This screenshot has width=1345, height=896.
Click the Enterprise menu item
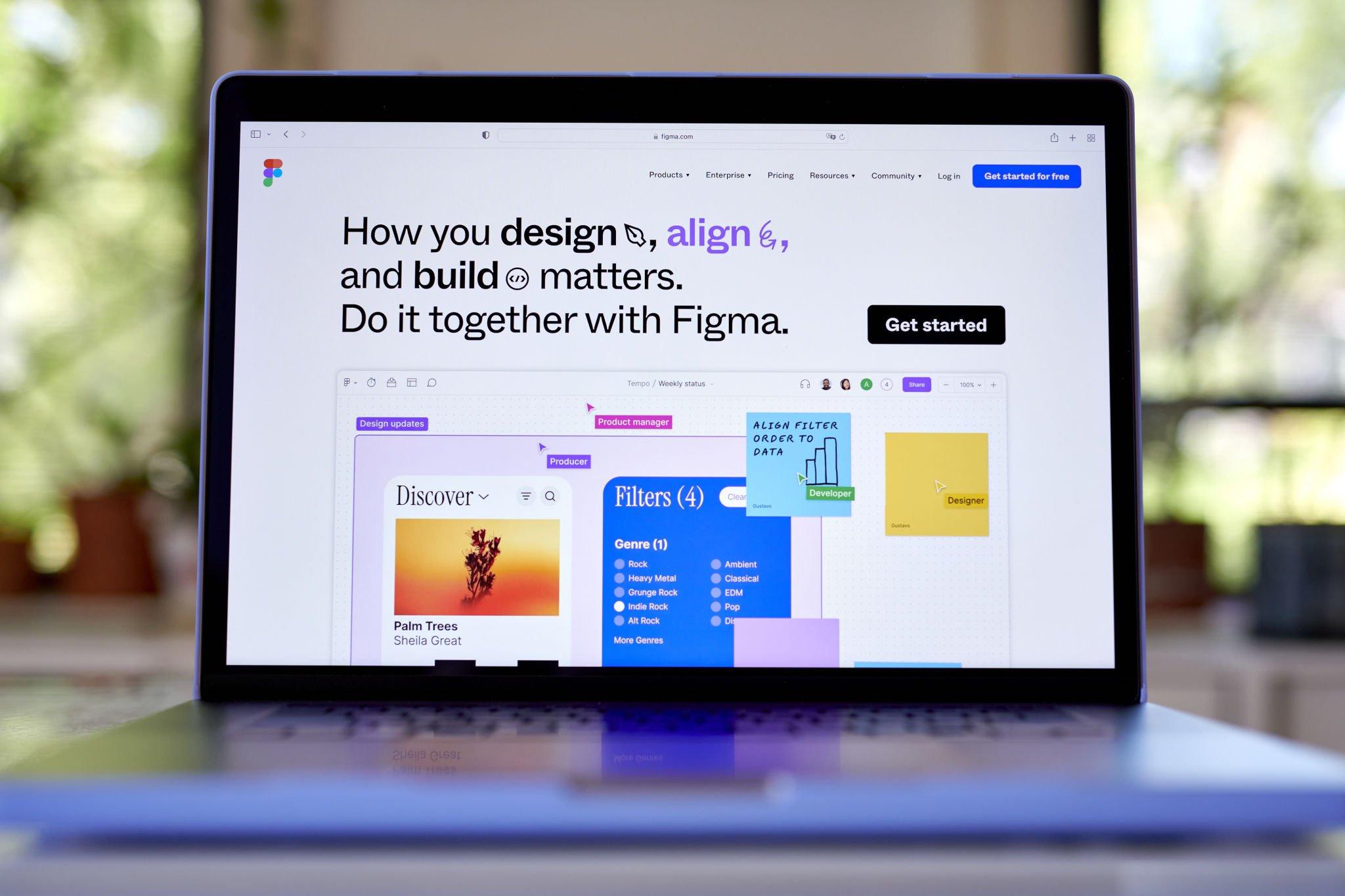(x=727, y=176)
